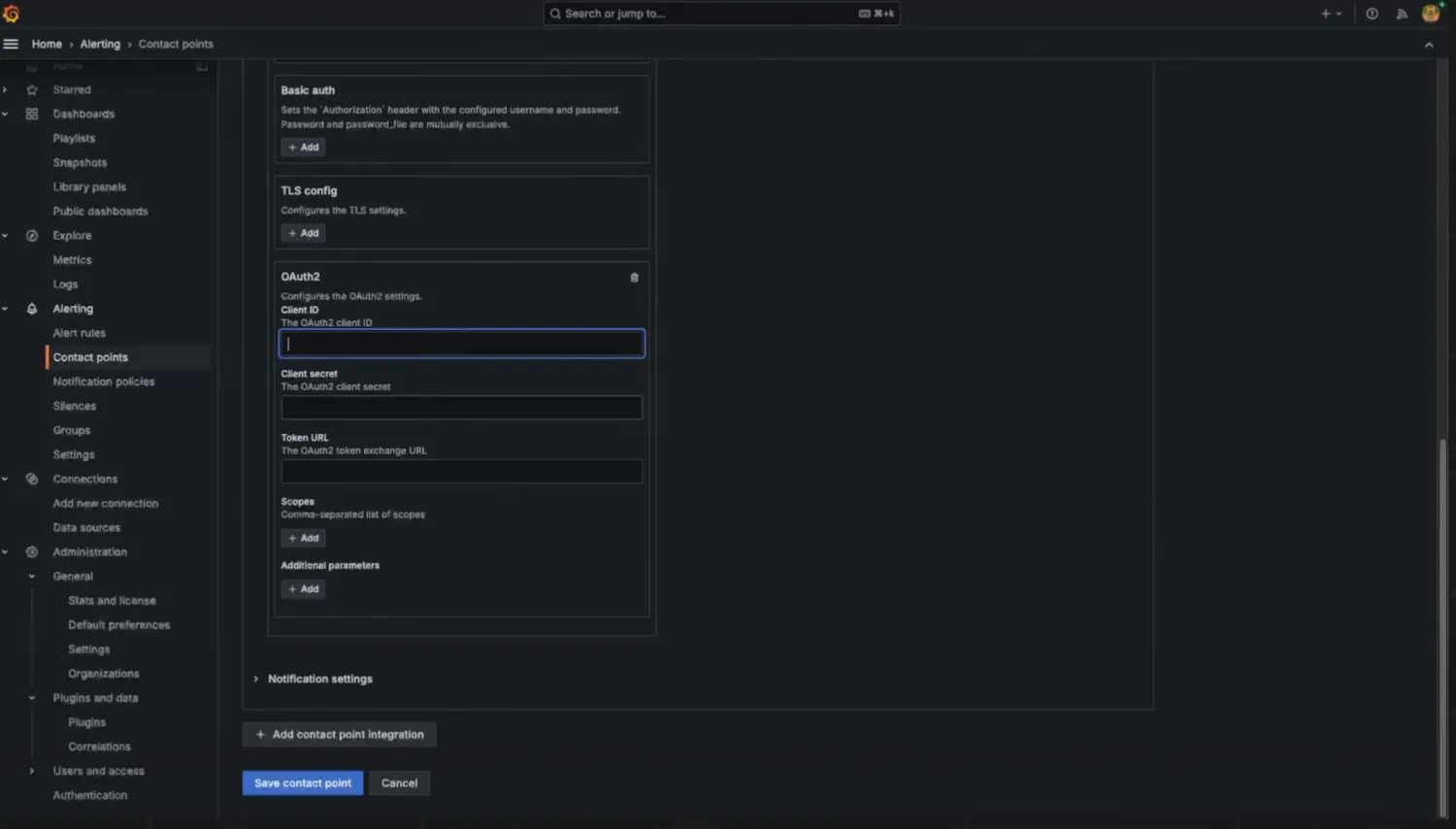Image resolution: width=1456 pixels, height=829 pixels.
Task: Click Save contact point button
Action: 303,783
